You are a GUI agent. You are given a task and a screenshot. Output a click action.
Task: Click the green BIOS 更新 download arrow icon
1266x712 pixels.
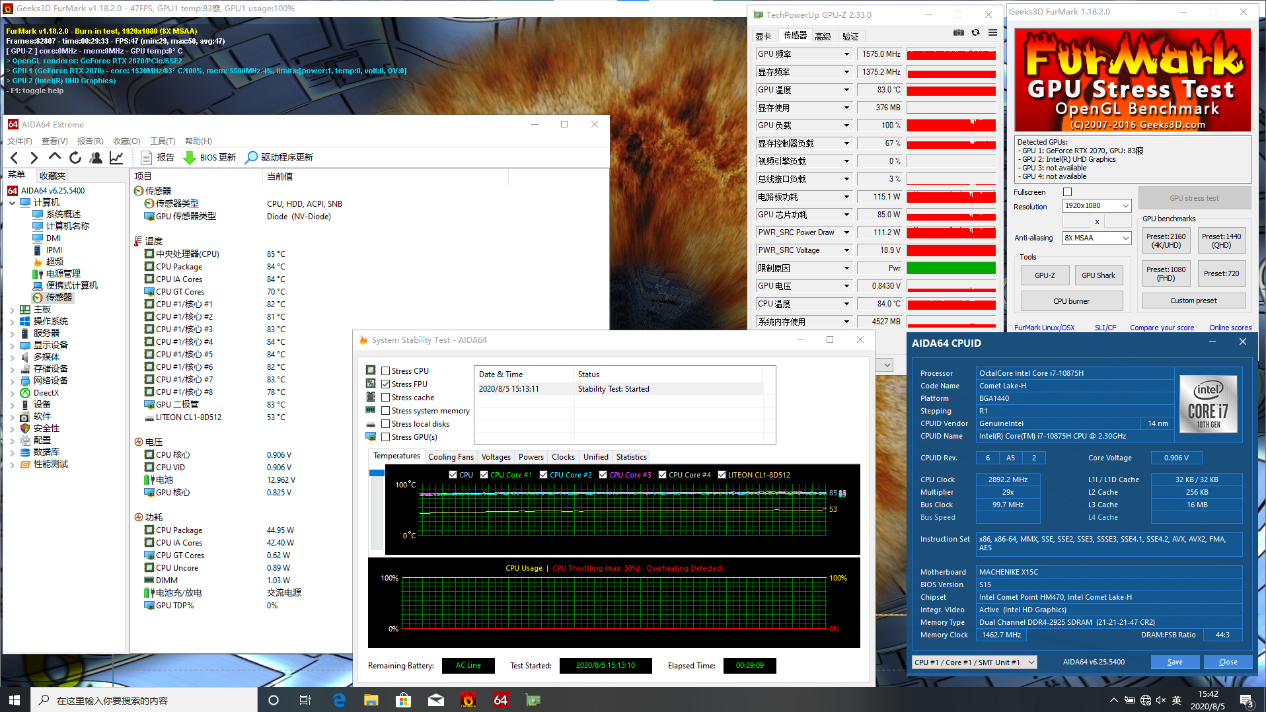189,158
